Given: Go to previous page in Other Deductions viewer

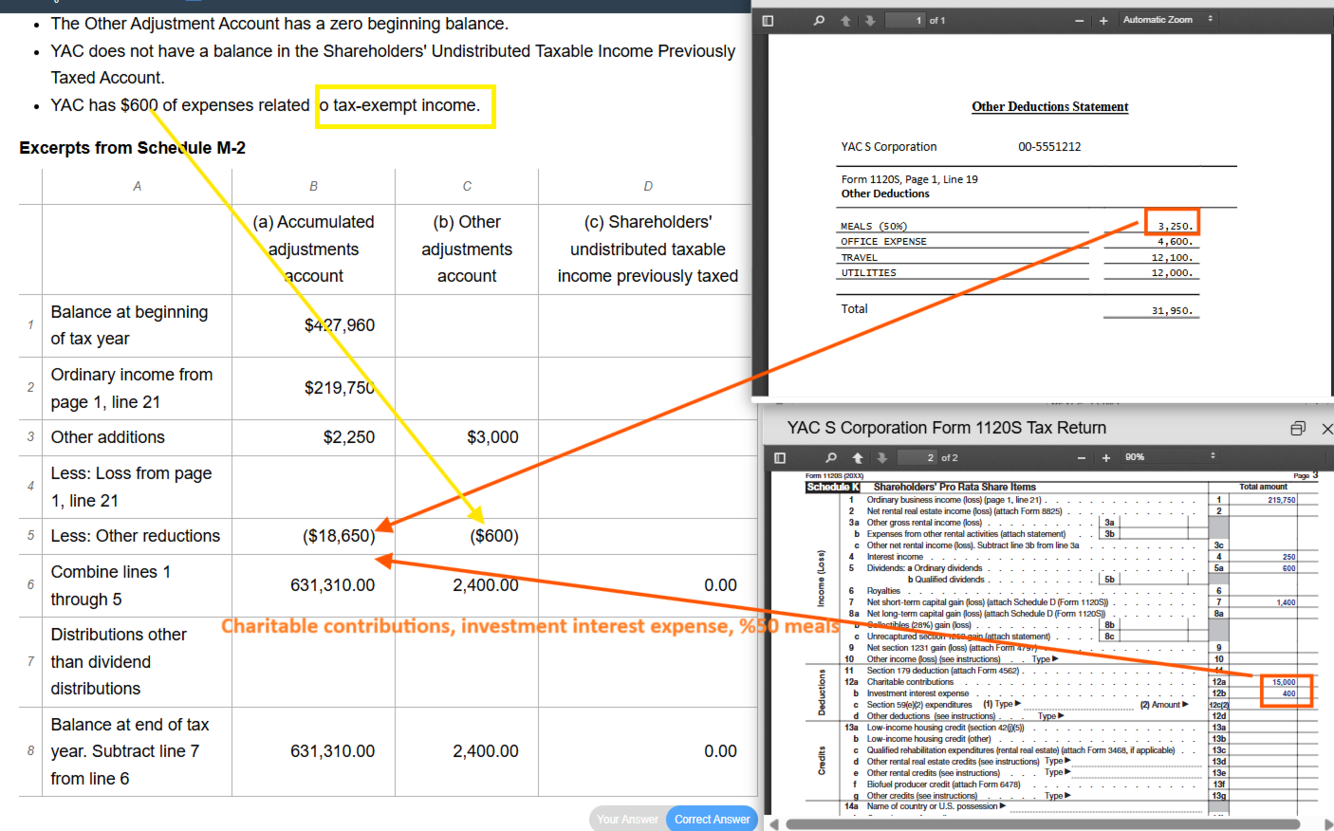Looking at the screenshot, I should coord(845,20).
